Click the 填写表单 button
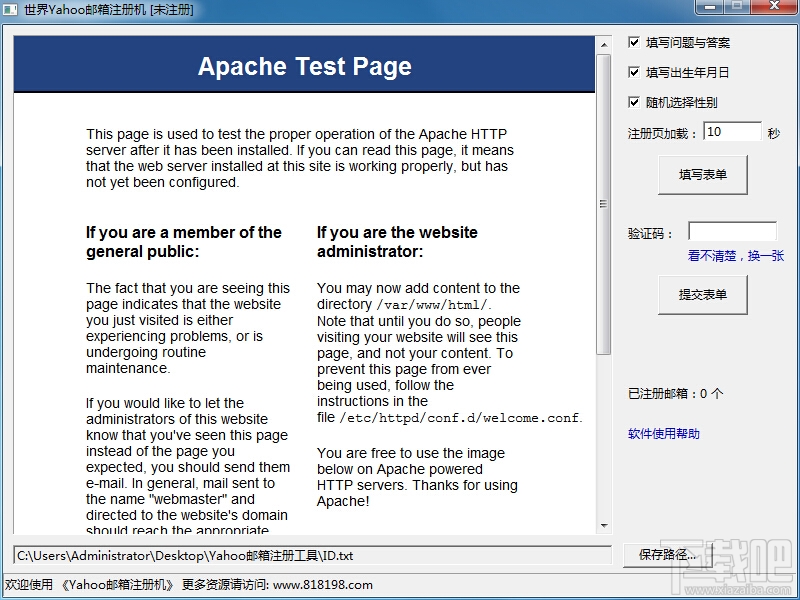The height and width of the screenshot is (600, 800). click(703, 175)
